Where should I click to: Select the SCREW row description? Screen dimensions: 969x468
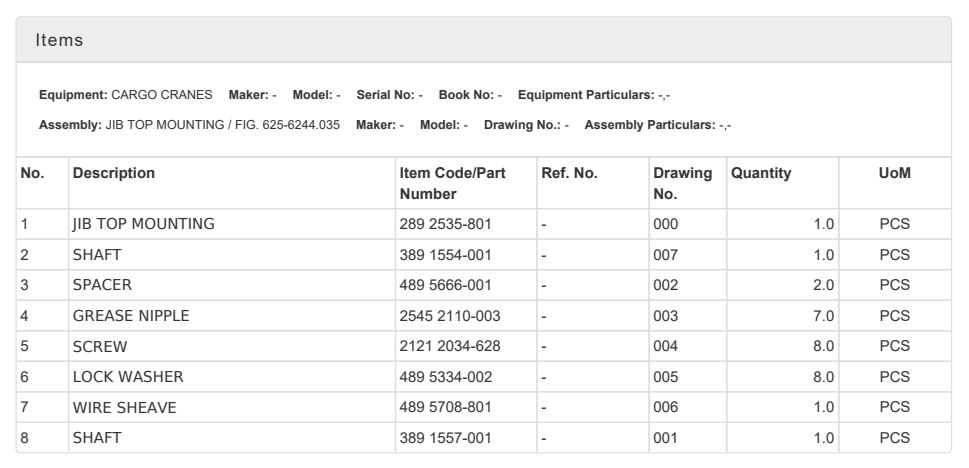98,346
